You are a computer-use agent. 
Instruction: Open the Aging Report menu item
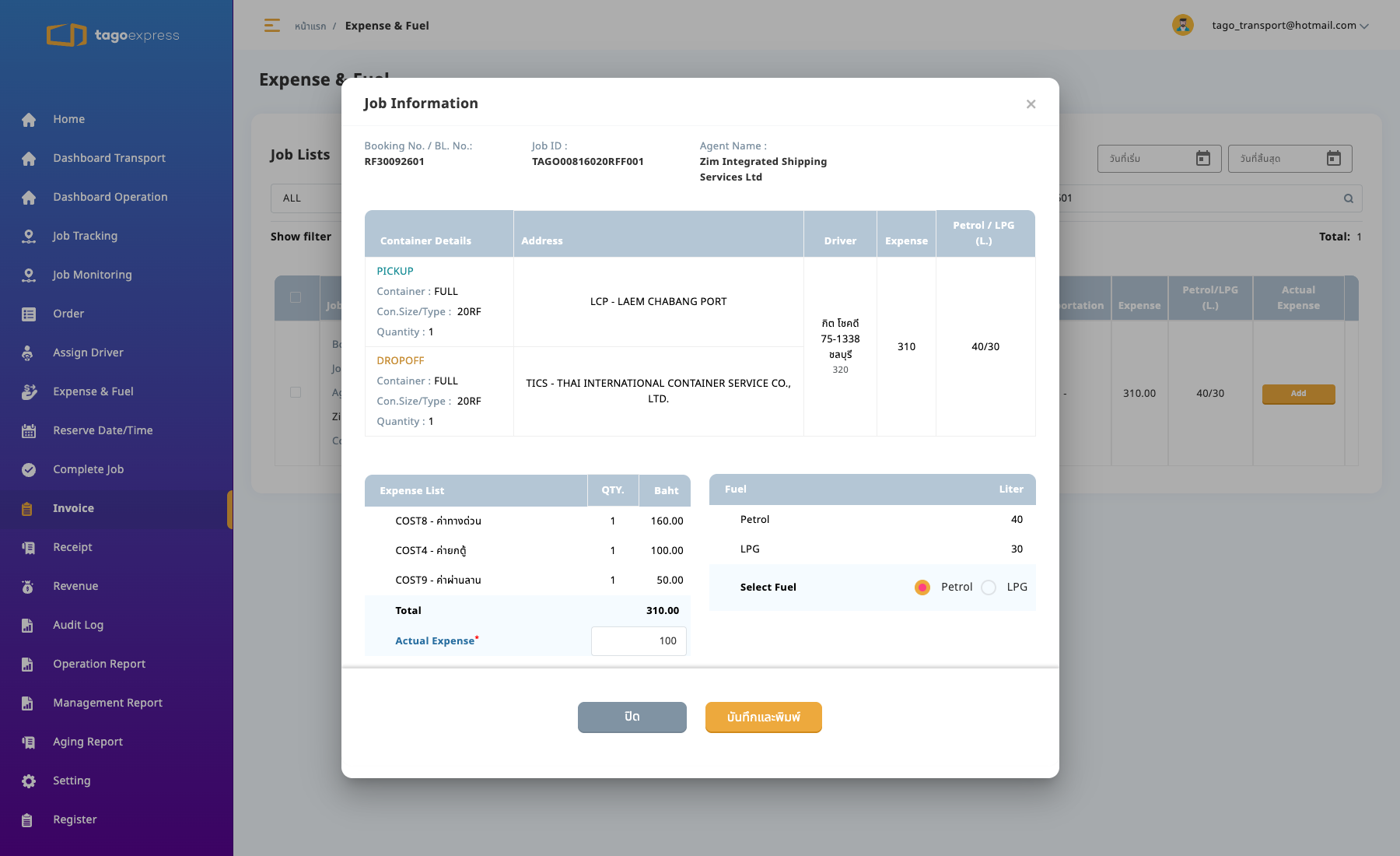(x=88, y=742)
